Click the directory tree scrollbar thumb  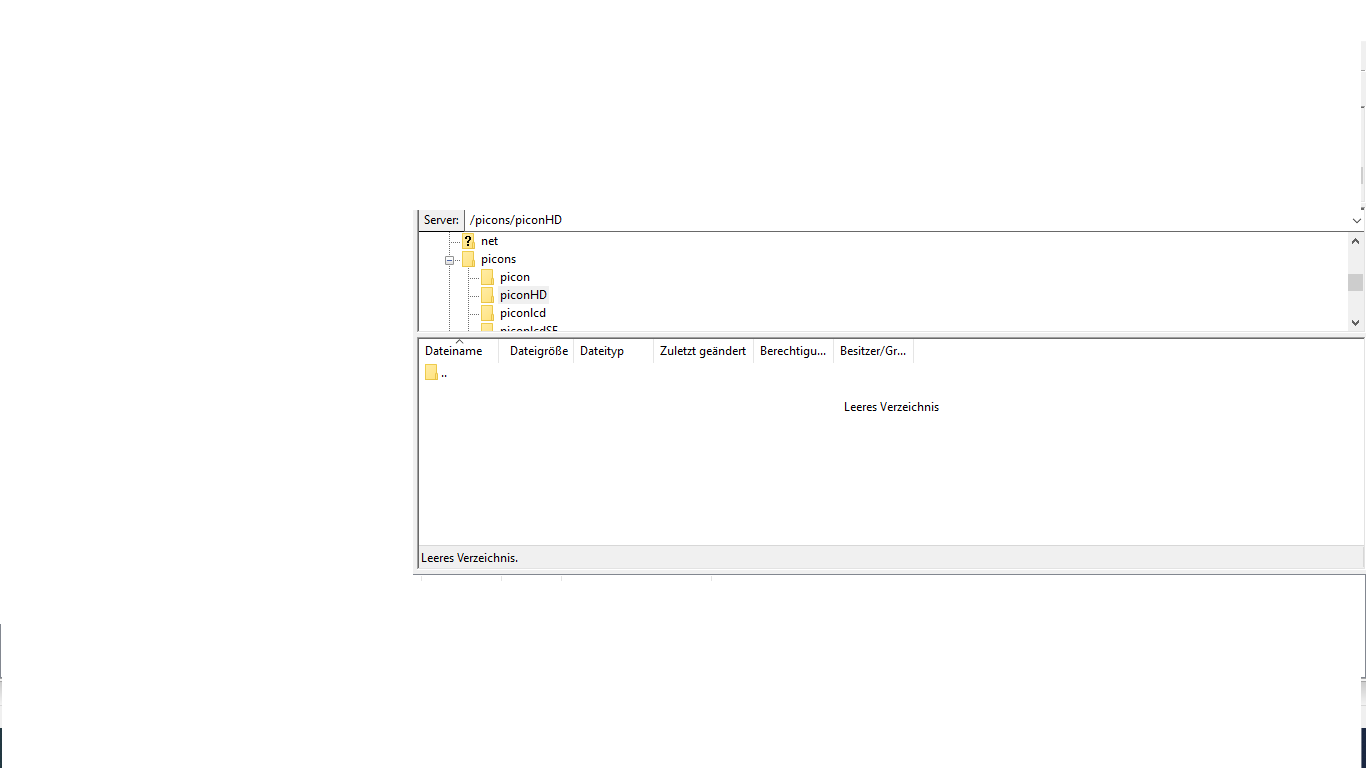[1355, 282]
